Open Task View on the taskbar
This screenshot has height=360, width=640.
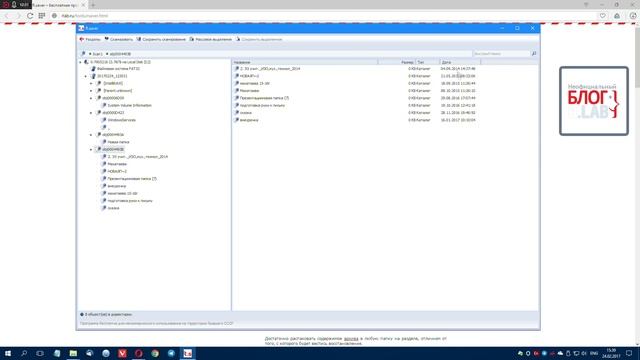[x=40, y=353]
